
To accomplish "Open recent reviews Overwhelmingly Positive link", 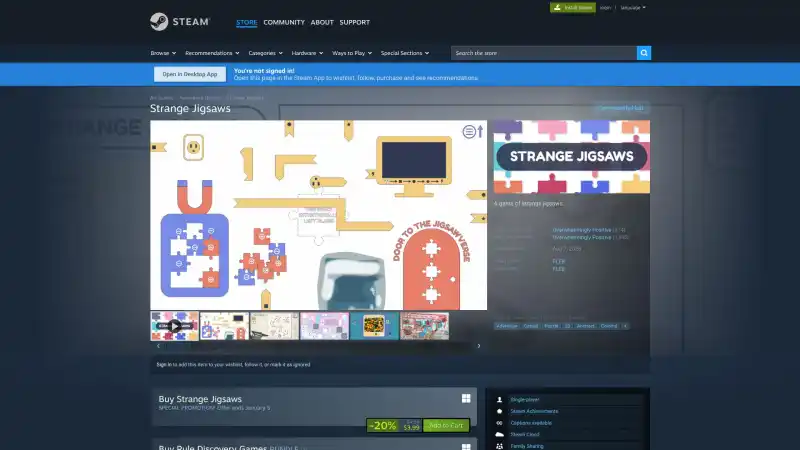I will click(582, 230).
